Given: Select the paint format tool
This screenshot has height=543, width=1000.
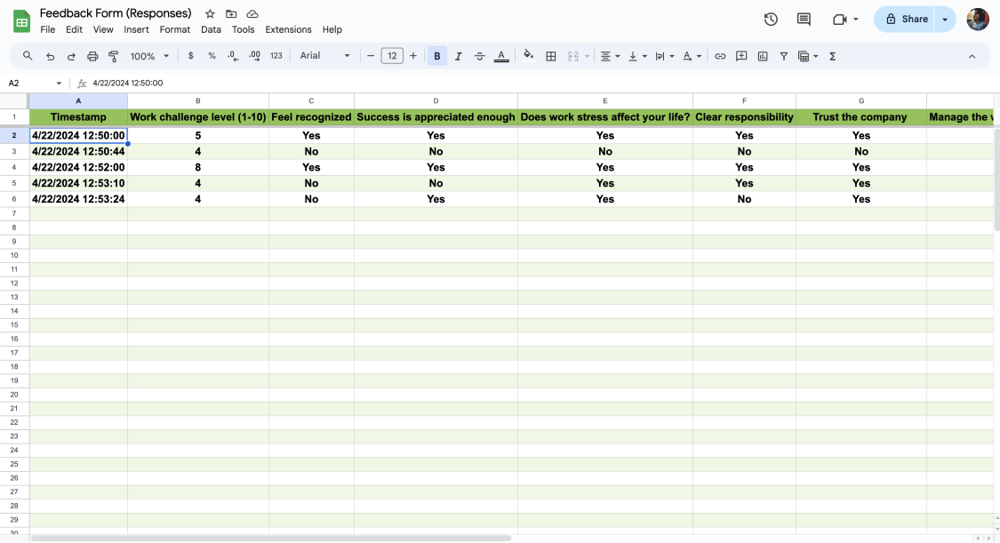Looking at the screenshot, I should (114, 57).
